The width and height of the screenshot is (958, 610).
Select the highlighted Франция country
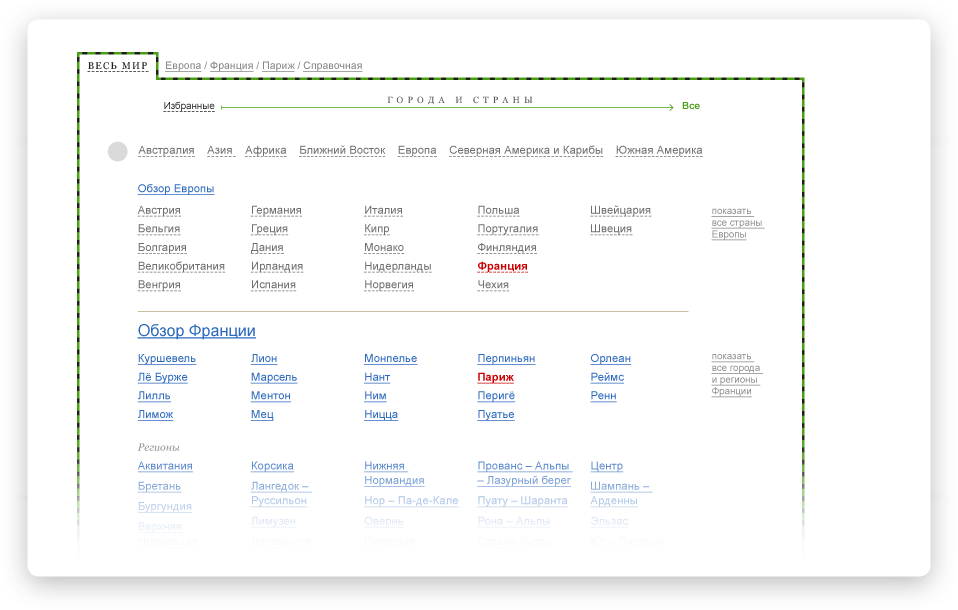(x=502, y=267)
